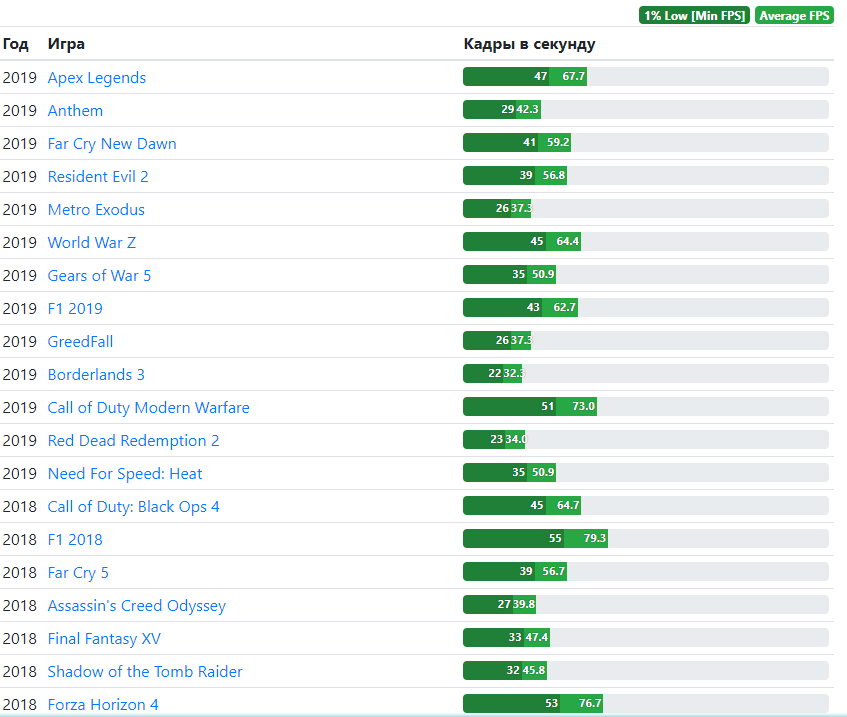Open Resident Evil 2 game page
The width and height of the screenshot is (847, 717).
click(98, 177)
